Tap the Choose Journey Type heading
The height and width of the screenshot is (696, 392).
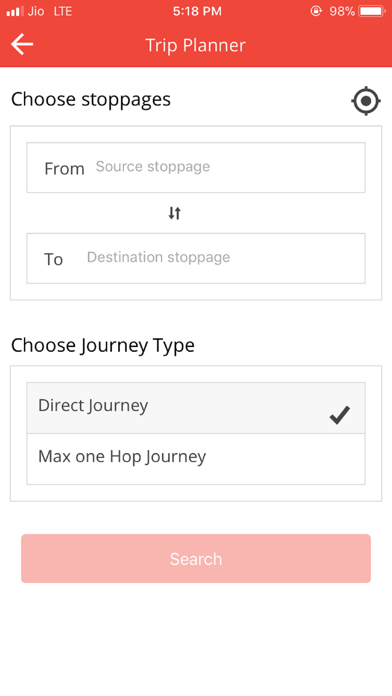point(103,345)
